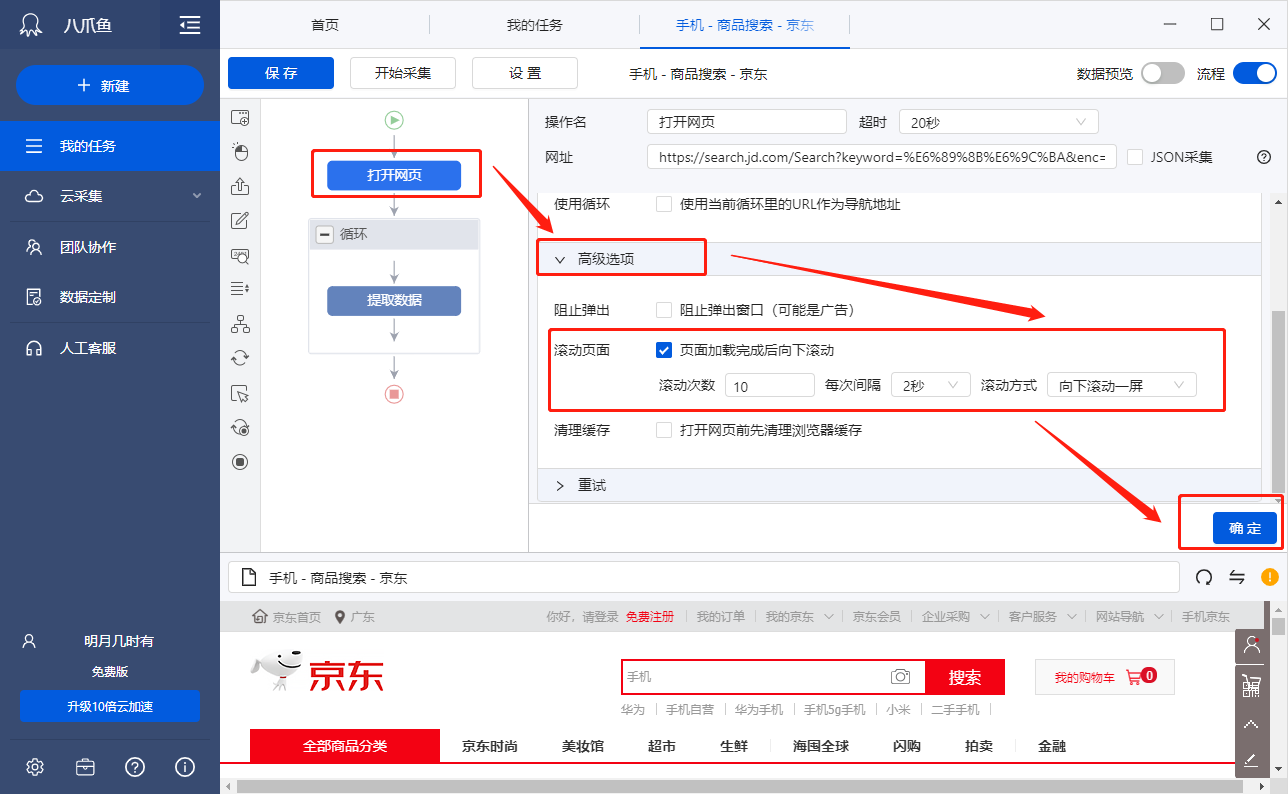Collapse the sidebar with the menu fold icon

pyautogui.click(x=190, y=25)
